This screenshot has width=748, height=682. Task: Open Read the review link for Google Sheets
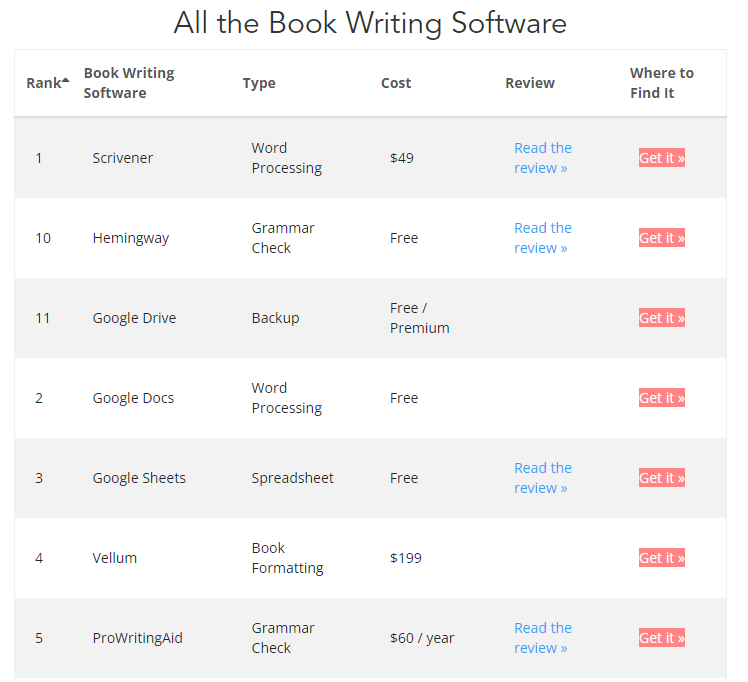coord(543,478)
